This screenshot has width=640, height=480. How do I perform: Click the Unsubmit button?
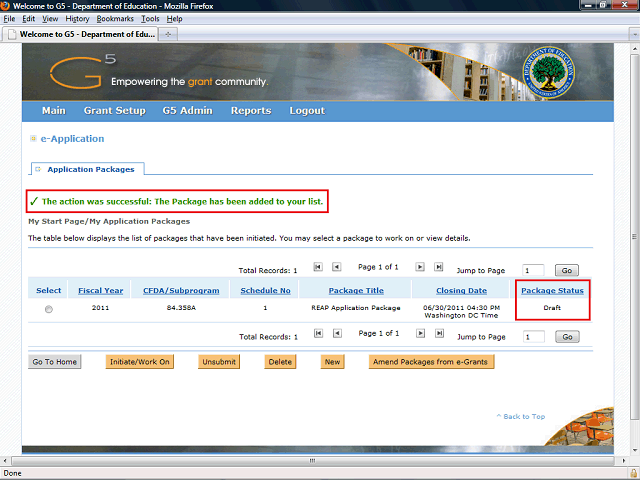[x=219, y=362]
